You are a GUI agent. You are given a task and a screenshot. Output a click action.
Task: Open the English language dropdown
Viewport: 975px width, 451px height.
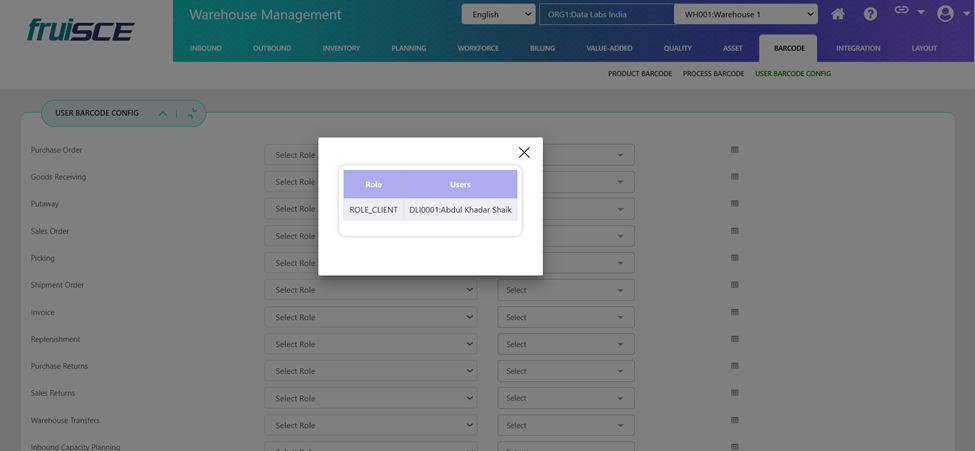pos(498,14)
